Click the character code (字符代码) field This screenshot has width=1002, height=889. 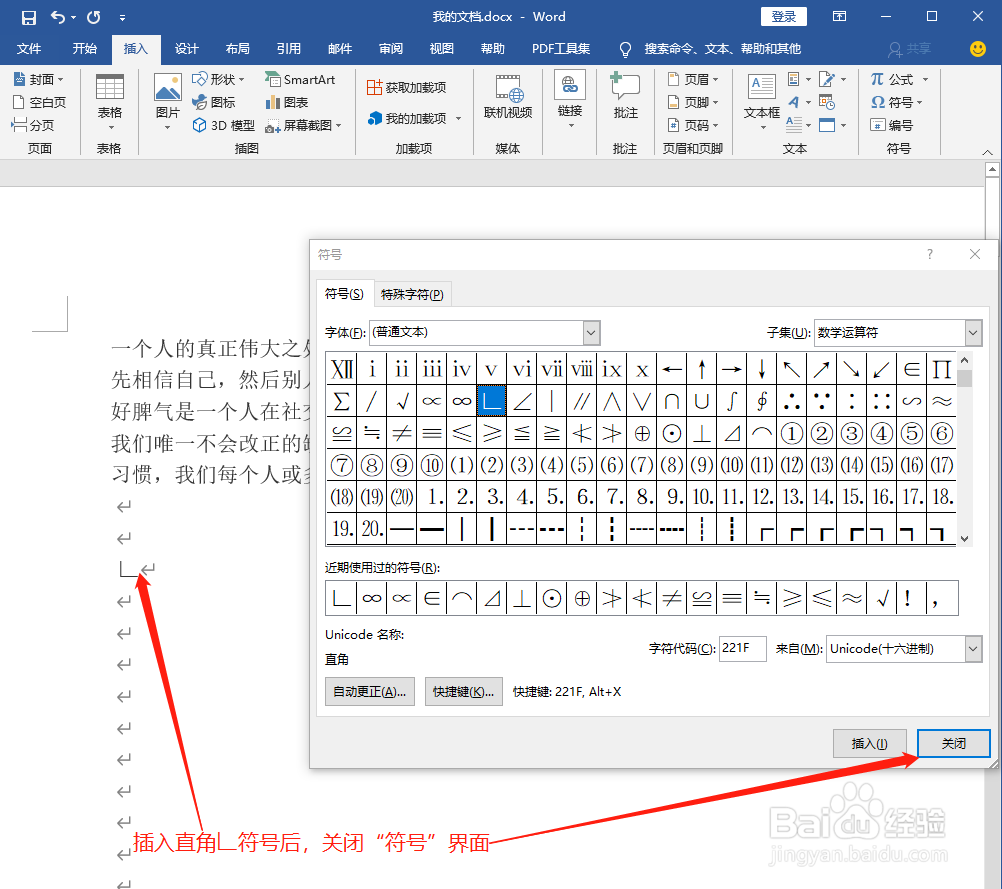pos(742,649)
